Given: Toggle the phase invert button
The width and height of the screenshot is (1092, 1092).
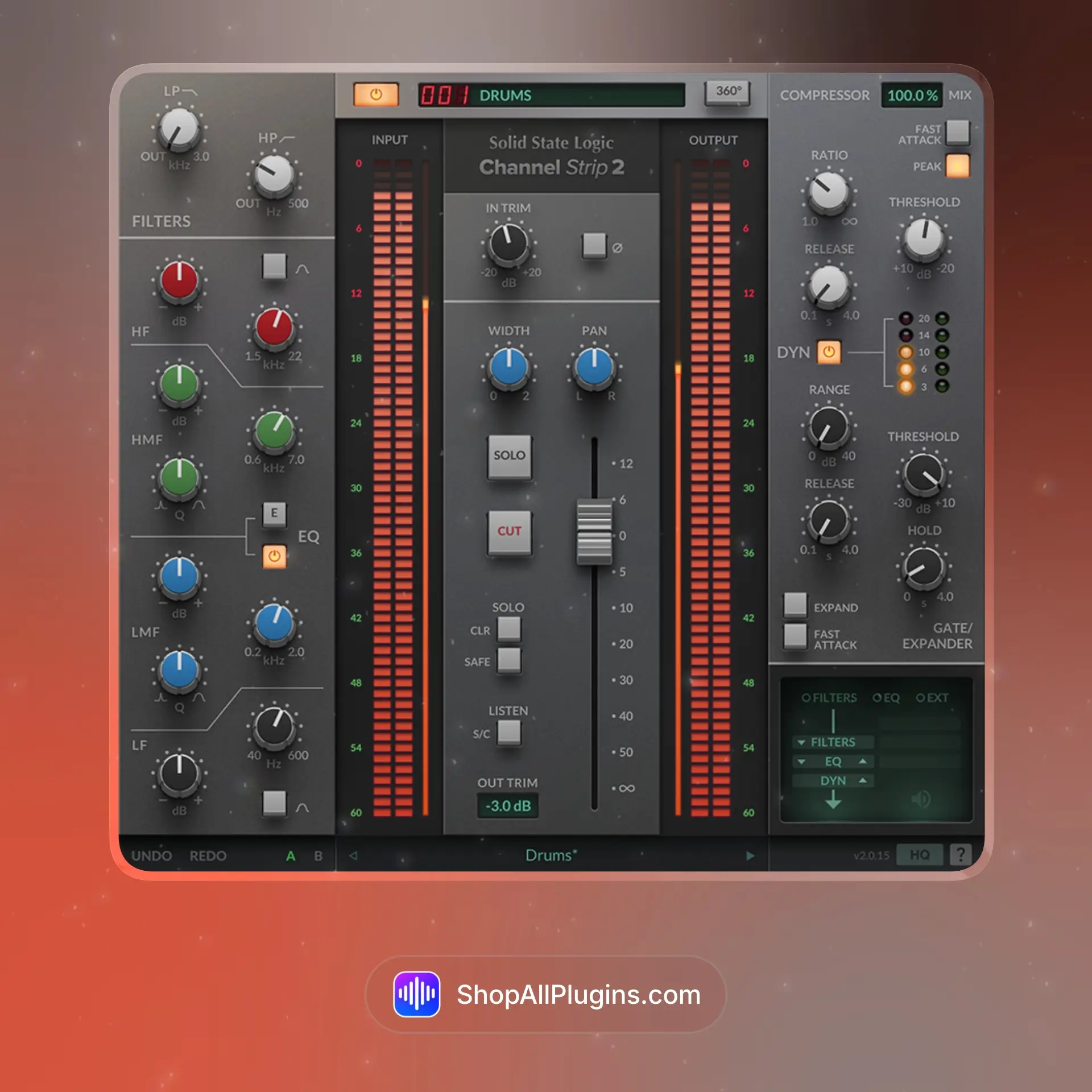Looking at the screenshot, I should coord(594,246).
